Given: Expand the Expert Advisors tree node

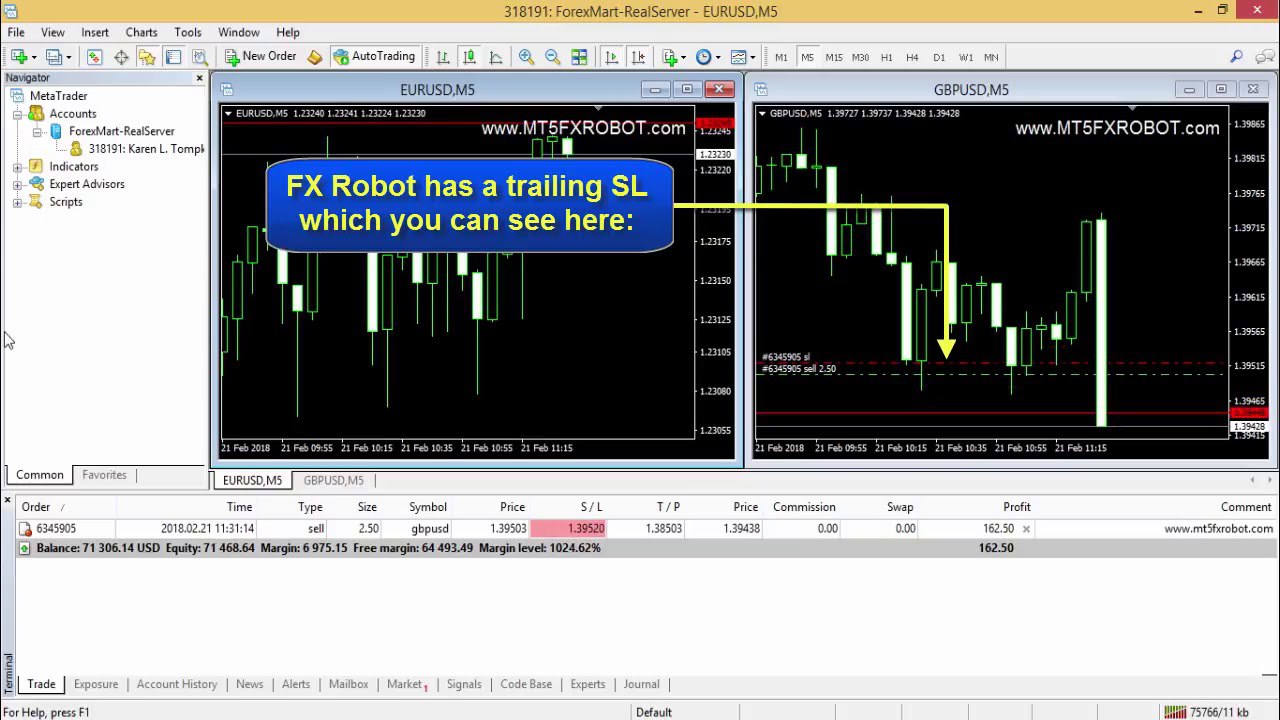Looking at the screenshot, I should [x=17, y=184].
